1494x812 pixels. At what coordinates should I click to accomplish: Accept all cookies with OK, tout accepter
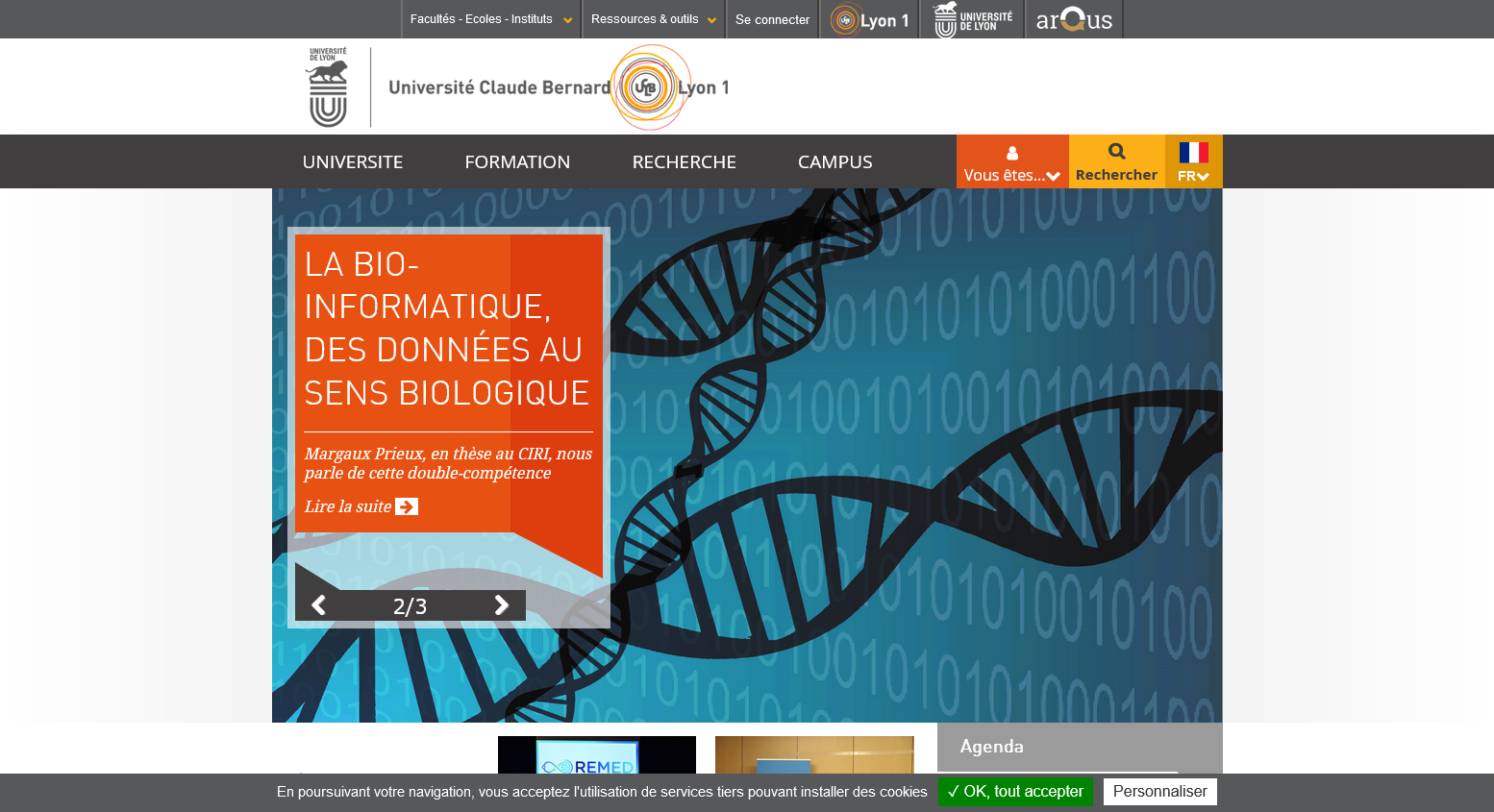pyautogui.click(x=1015, y=792)
